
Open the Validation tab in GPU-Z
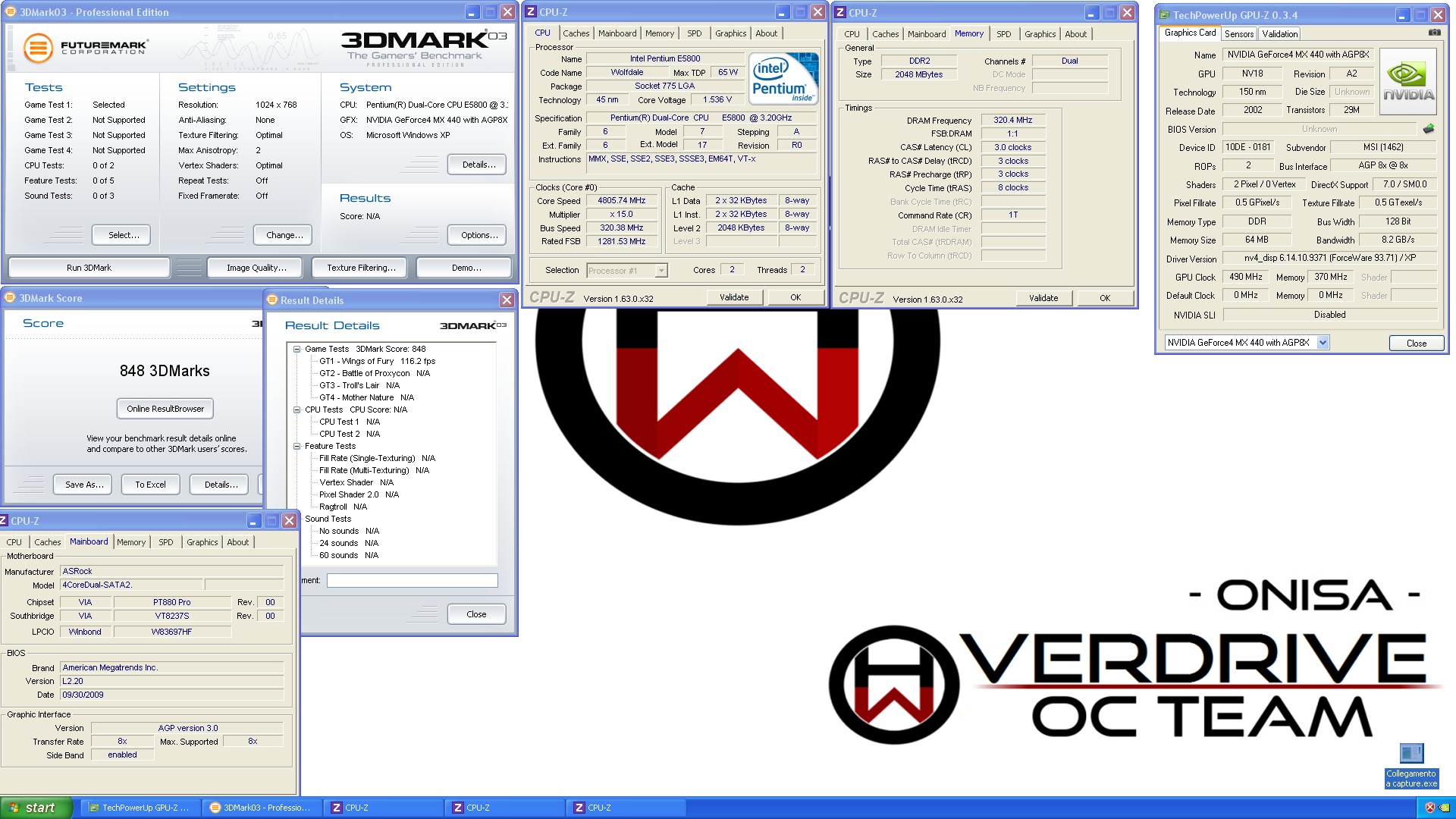pyautogui.click(x=1280, y=34)
